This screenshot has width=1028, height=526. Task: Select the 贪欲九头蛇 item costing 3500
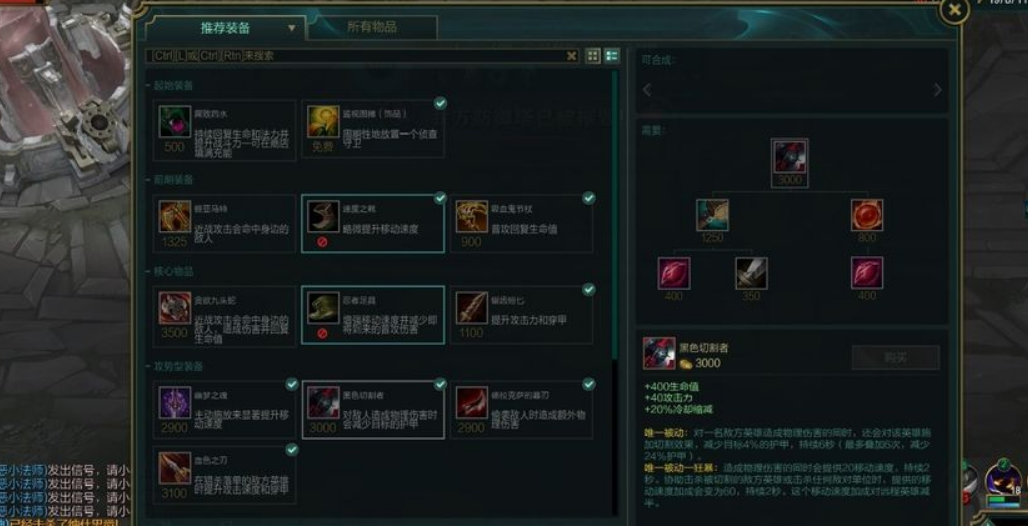tap(224, 315)
